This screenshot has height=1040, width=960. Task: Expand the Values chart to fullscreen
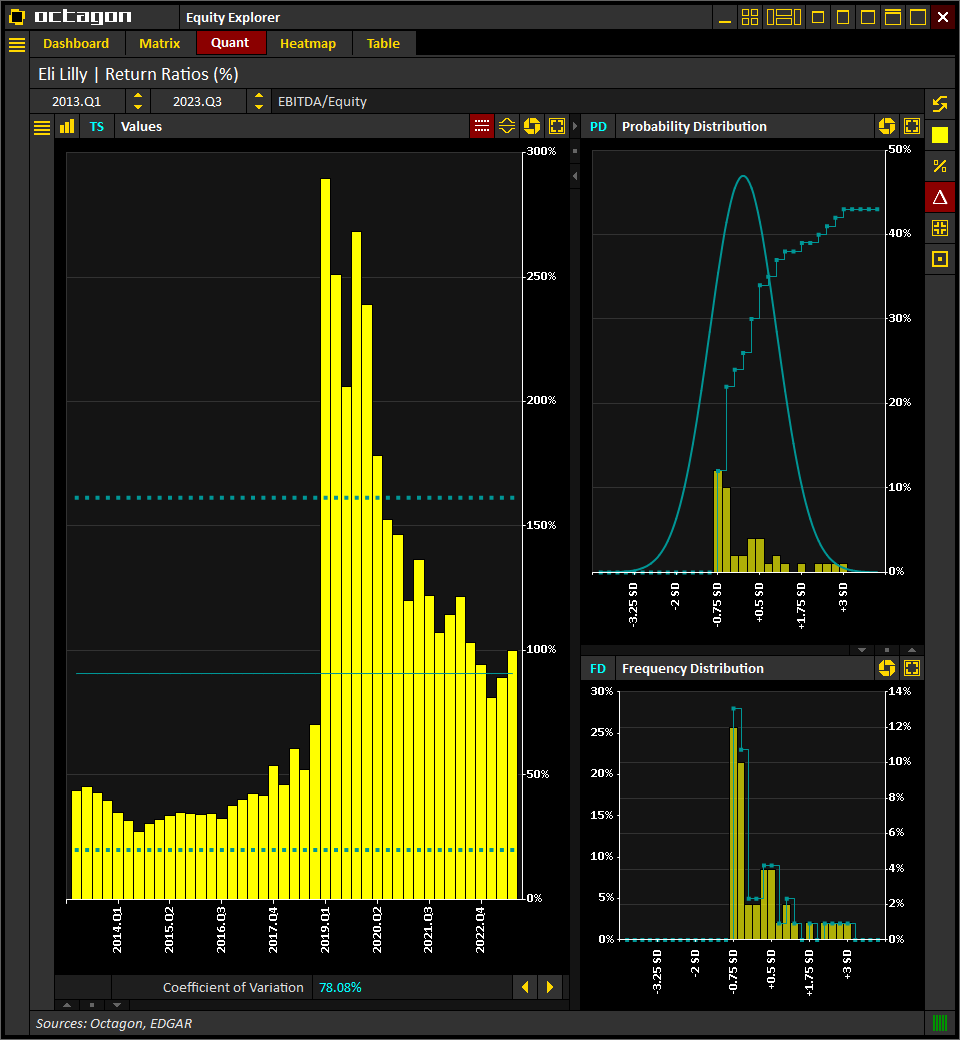pyautogui.click(x=557, y=126)
